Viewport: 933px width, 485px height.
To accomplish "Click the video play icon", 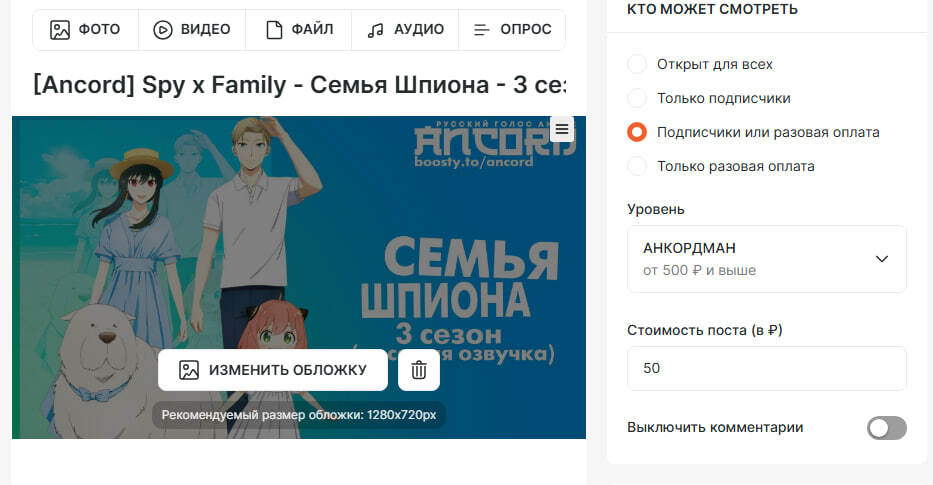I will click(x=162, y=30).
